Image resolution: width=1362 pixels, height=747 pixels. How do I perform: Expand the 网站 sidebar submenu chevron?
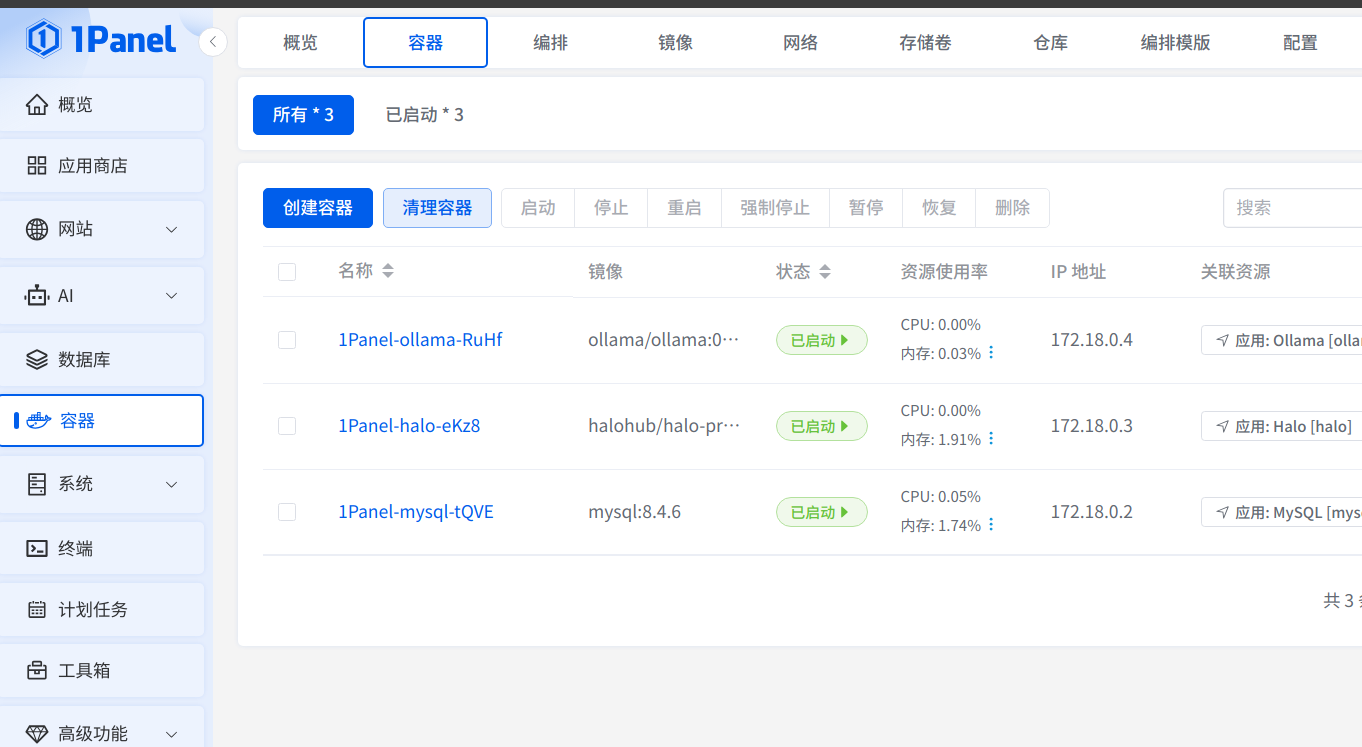(172, 230)
